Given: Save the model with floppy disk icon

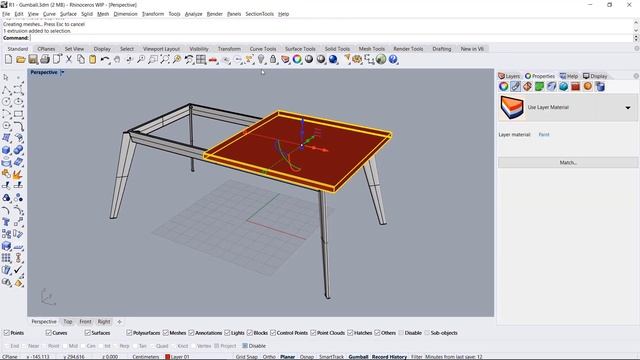Looking at the screenshot, I should point(33,60).
